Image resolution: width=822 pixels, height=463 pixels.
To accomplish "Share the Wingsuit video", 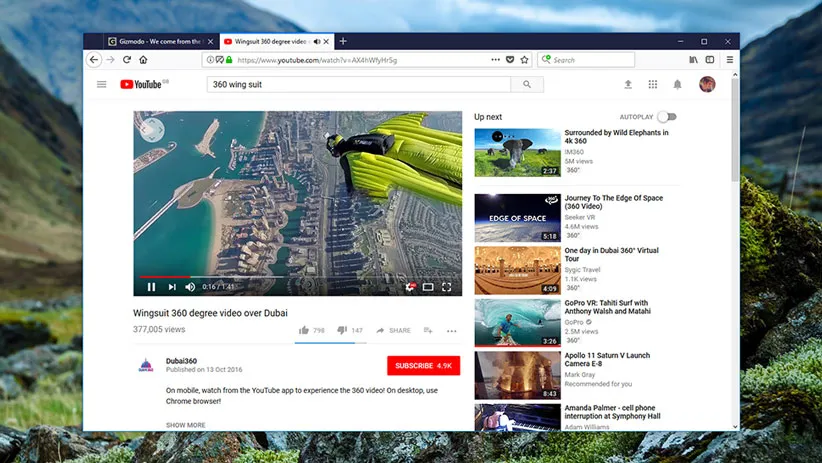I will tap(394, 330).
